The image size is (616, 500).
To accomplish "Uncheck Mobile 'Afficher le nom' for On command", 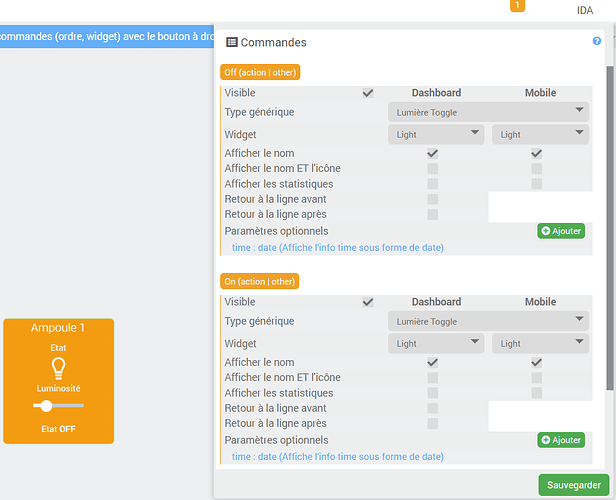I will [537, 363].
